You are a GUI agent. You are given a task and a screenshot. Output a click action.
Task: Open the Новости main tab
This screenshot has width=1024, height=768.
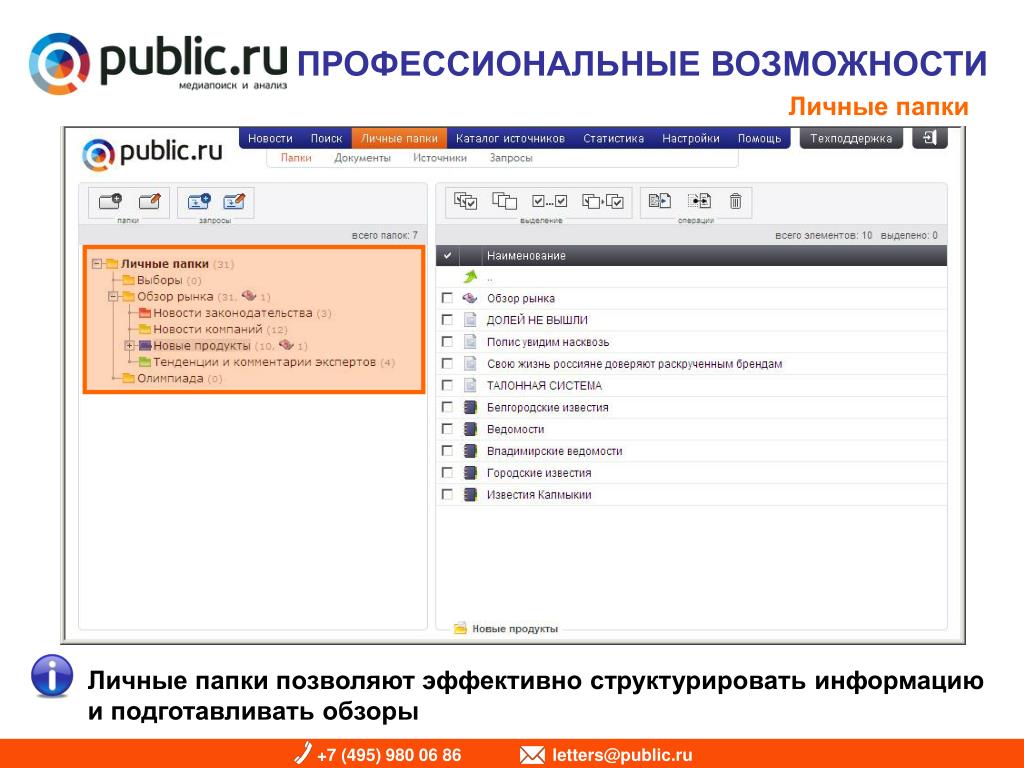pyautogui.click(x=270, y=138)
